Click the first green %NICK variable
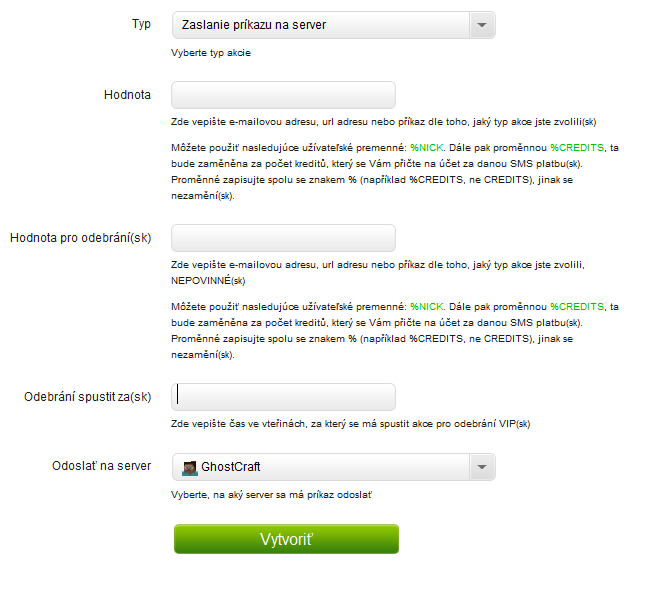The height and width of the screenshot is (590, 646). point(427,148)
